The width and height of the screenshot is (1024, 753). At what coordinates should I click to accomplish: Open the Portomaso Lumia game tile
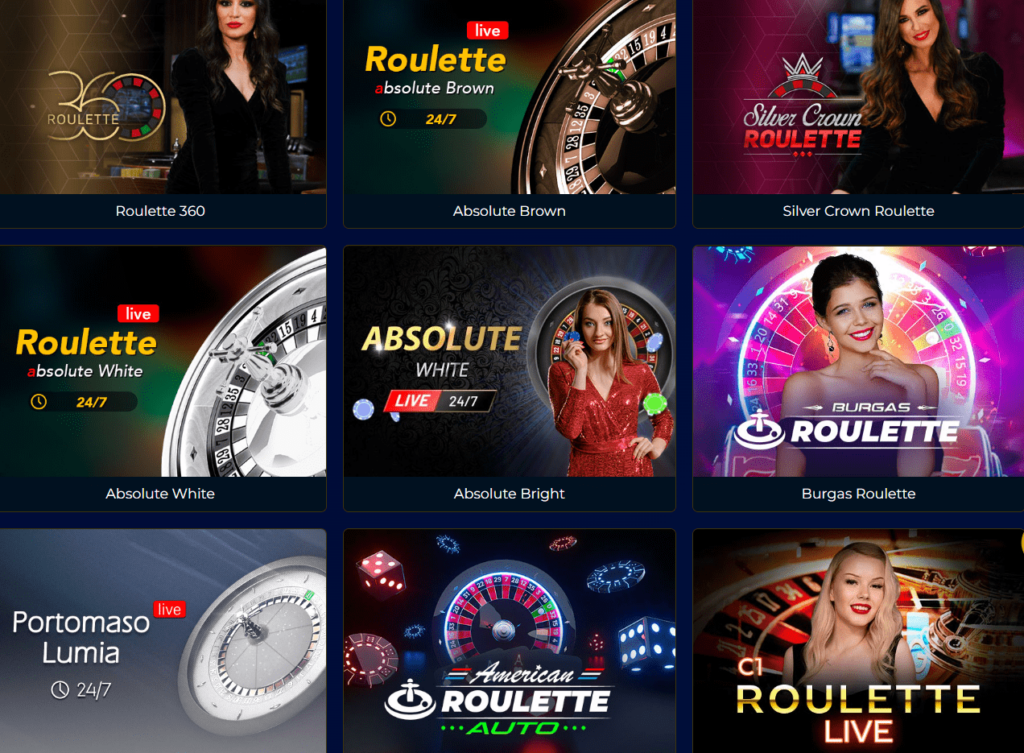pyautogui.click(x=163, y=641)
